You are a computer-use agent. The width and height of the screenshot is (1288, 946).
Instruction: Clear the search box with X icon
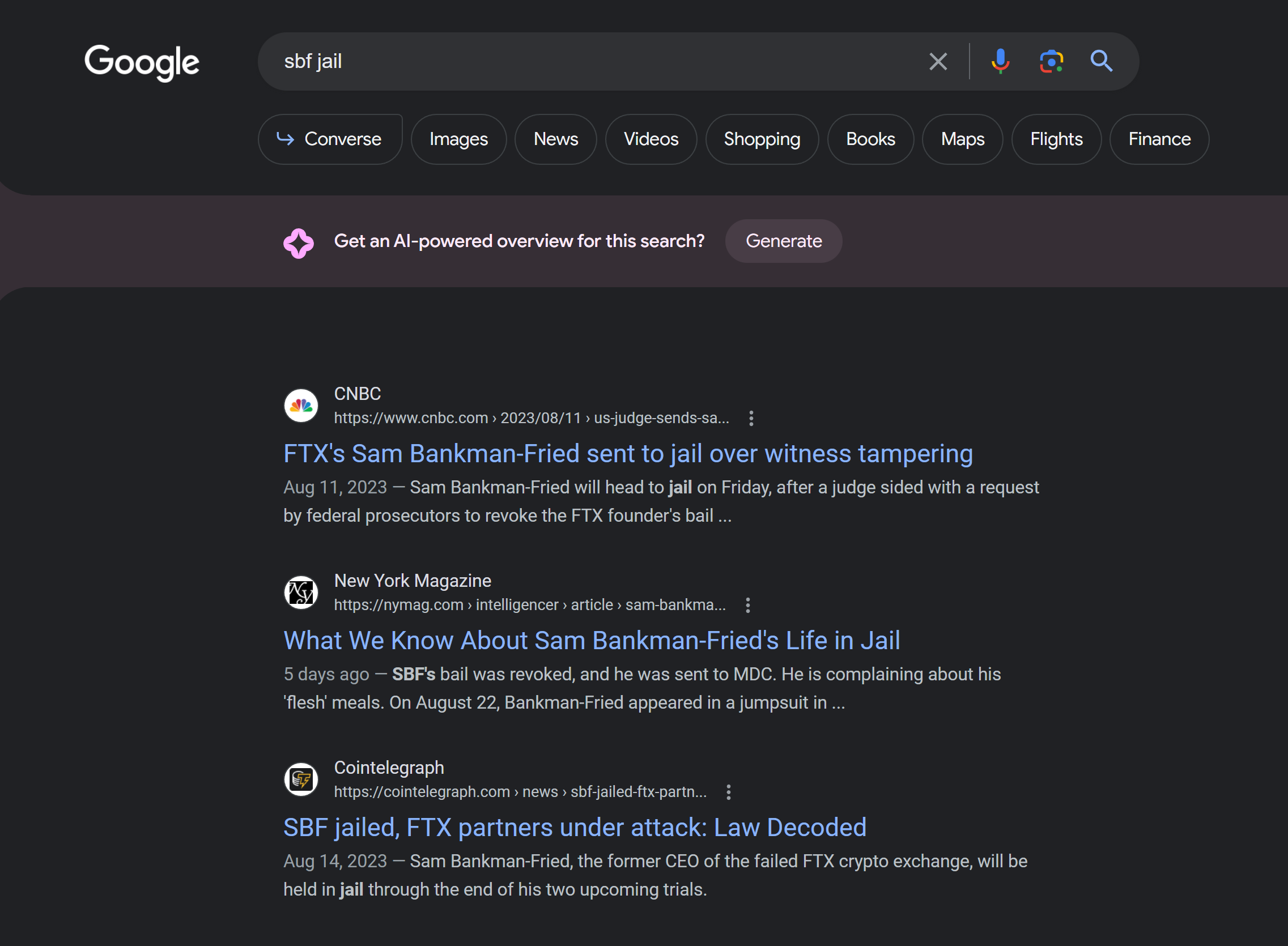click(937, 61)
